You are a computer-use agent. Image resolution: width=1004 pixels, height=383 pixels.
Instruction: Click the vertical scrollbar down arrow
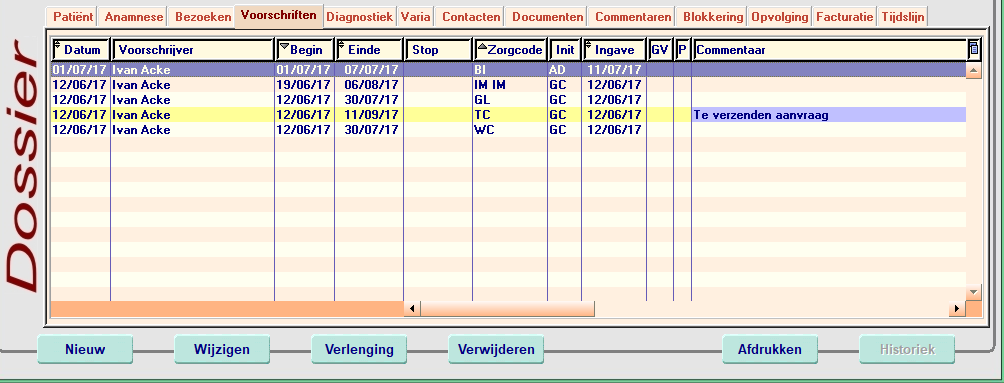[973, 292]
